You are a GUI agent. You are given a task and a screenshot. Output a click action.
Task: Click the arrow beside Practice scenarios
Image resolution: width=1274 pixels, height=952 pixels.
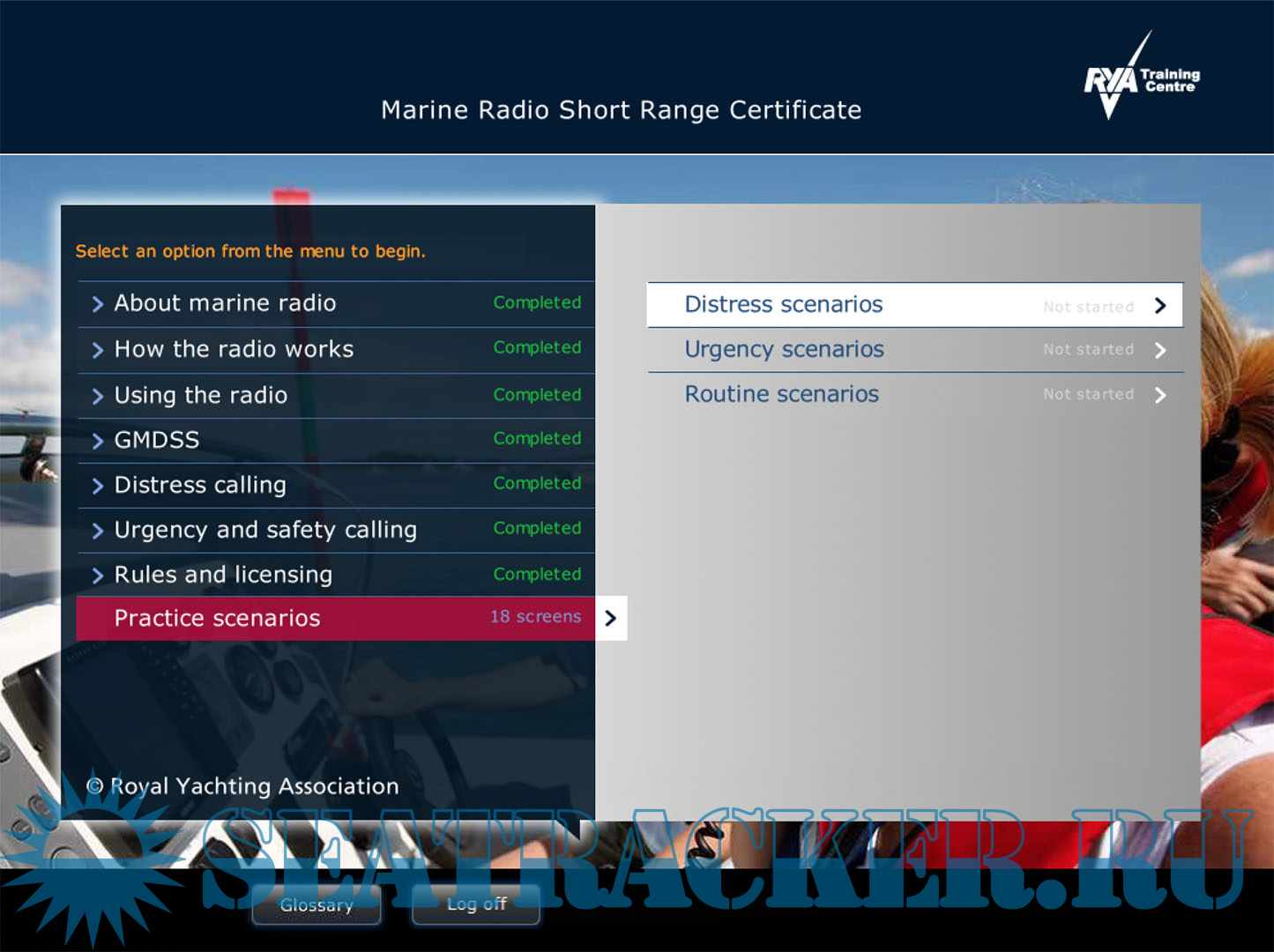click(x=610, y=619)
